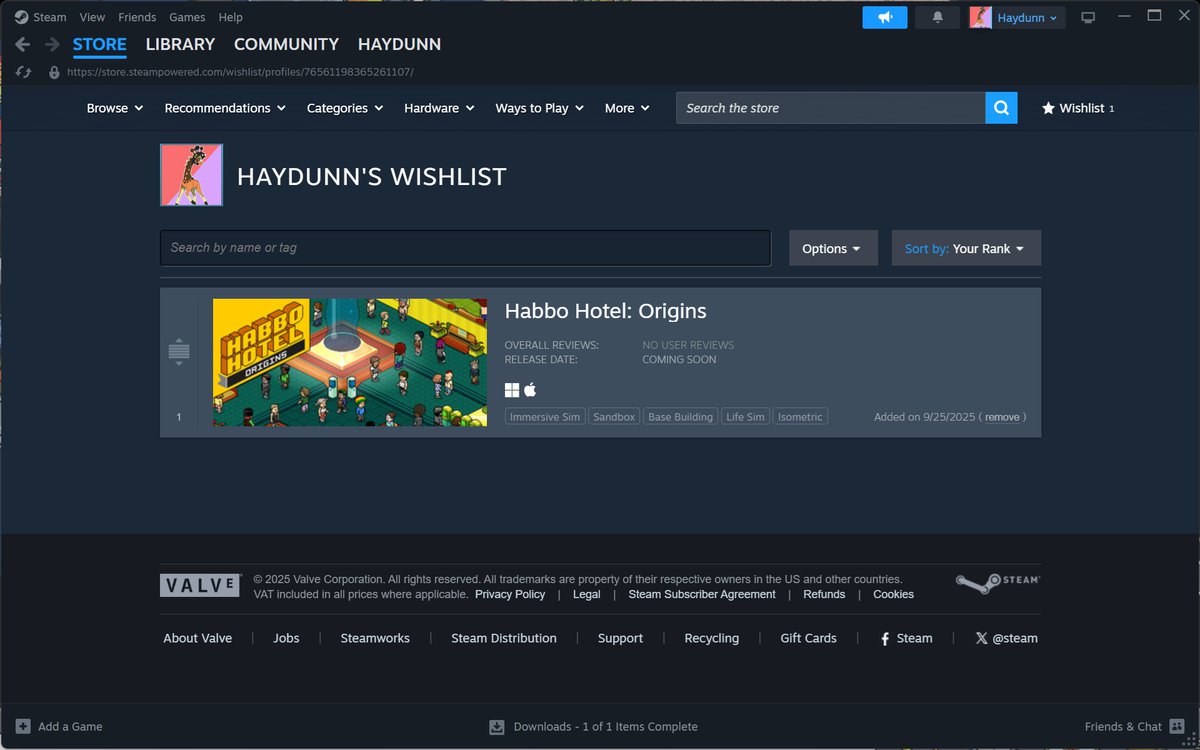This screenshot has height=750, width=1200.
Task: Open the Haydunn account dropdown
Action: [x=1027, y=18]
